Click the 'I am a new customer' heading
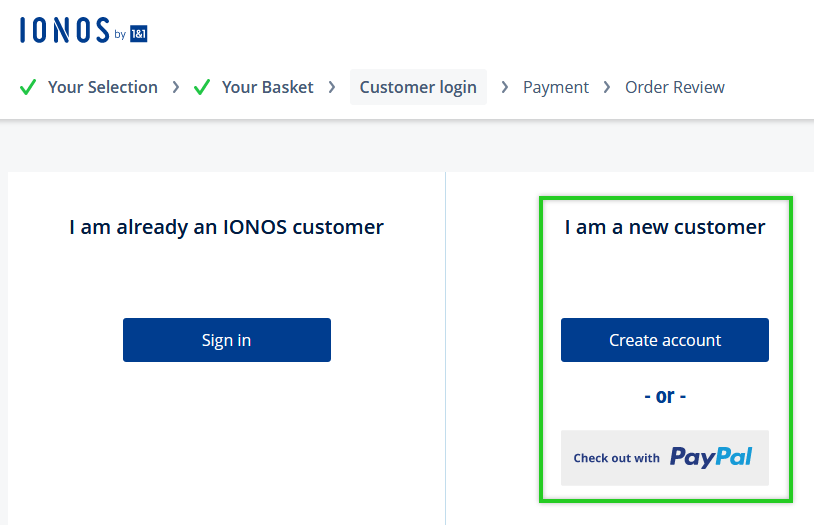Image resolution: width=814 pixels, height=525 pixels. [x=665, y=227]
